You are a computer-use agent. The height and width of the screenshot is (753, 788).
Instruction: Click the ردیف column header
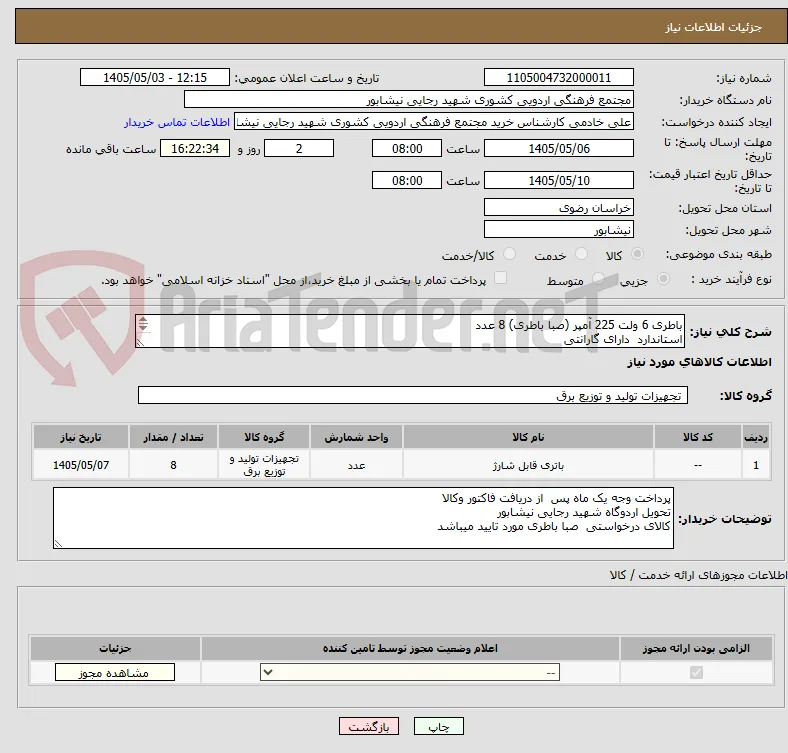[x=756, y=437]
